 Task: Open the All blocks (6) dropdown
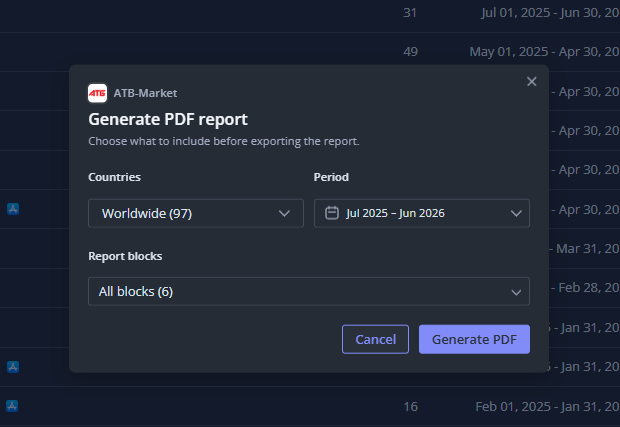click(x=309, y=291)
